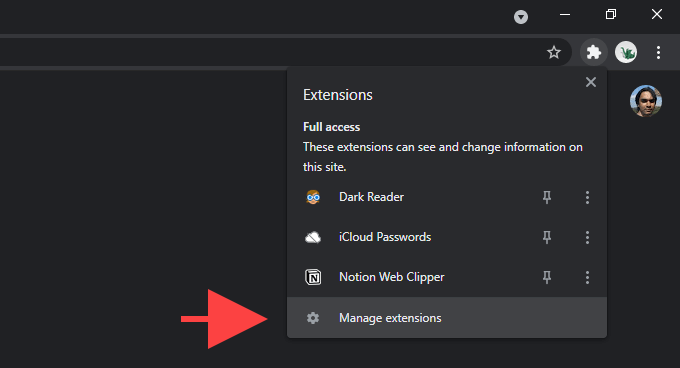Close the Extensions popup panel
Screen dimensions: 680x368
591,82
